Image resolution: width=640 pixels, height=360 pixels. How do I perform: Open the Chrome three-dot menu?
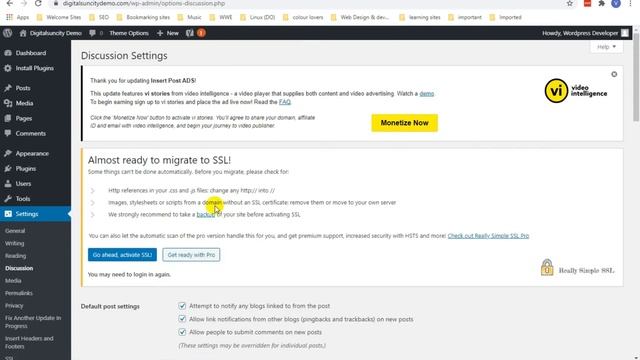pyautogui.click(x=631, y=3)
